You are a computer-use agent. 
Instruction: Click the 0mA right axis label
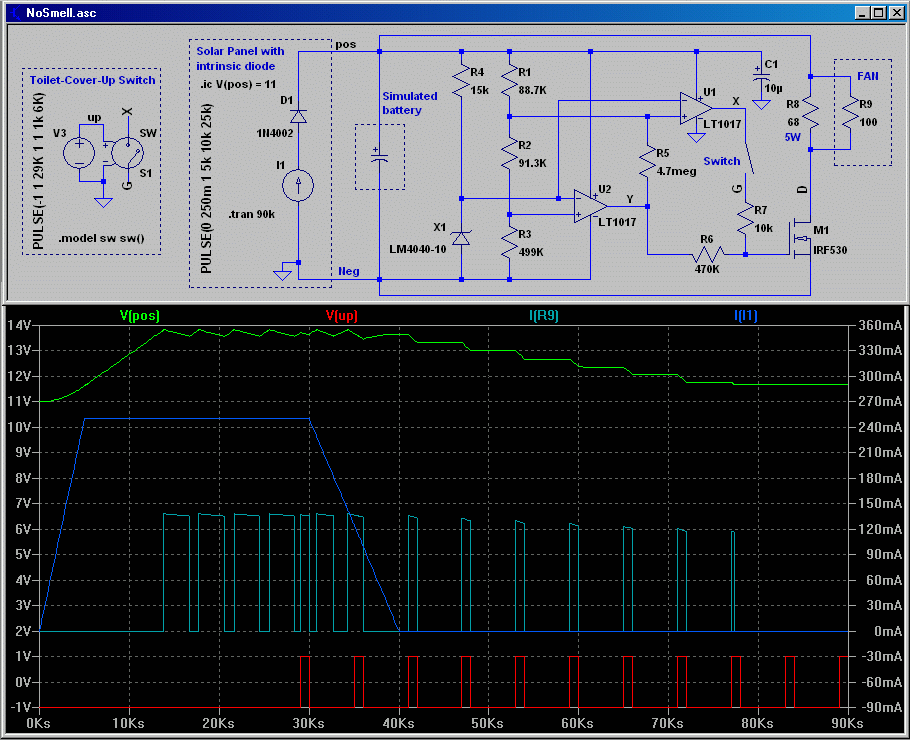888,631
